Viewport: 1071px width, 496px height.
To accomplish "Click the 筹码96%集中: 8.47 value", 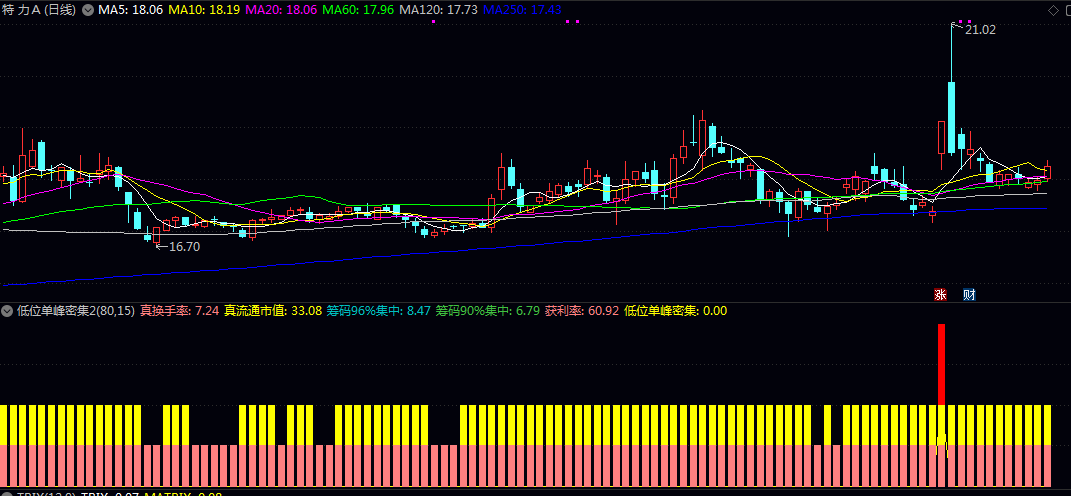I will click(378, 311).
